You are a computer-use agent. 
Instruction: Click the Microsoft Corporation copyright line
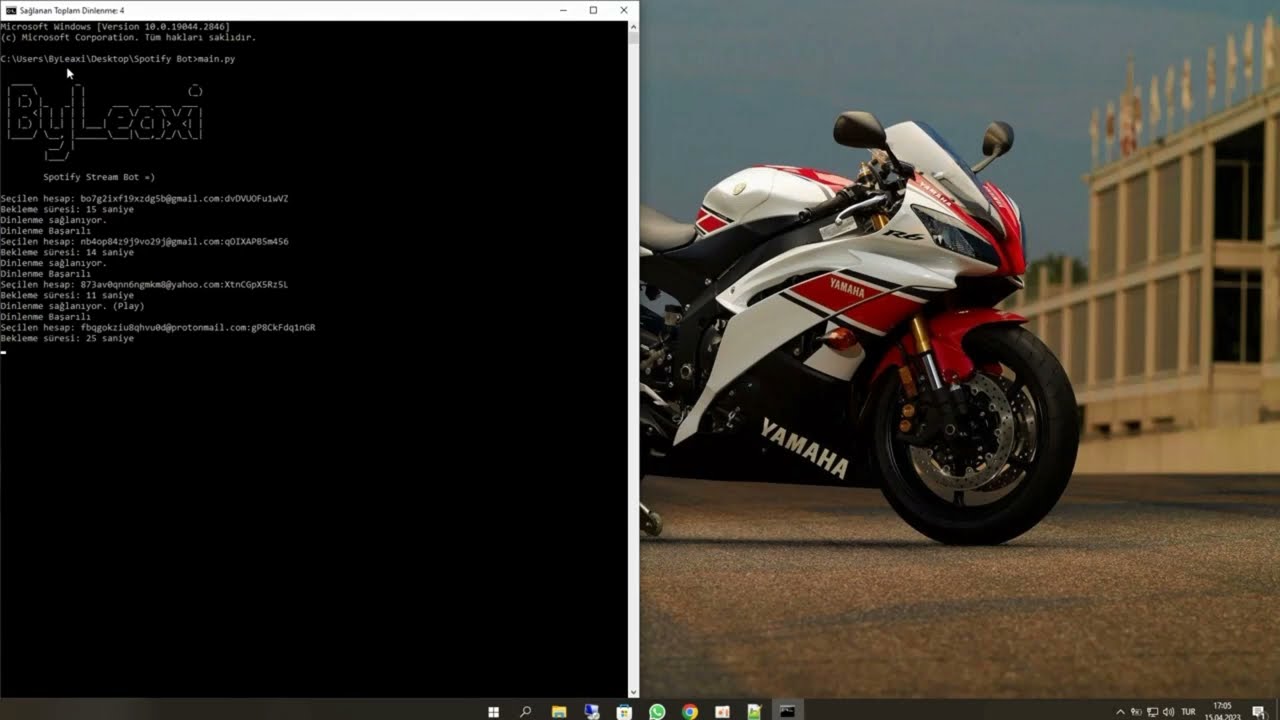[128, 37]
